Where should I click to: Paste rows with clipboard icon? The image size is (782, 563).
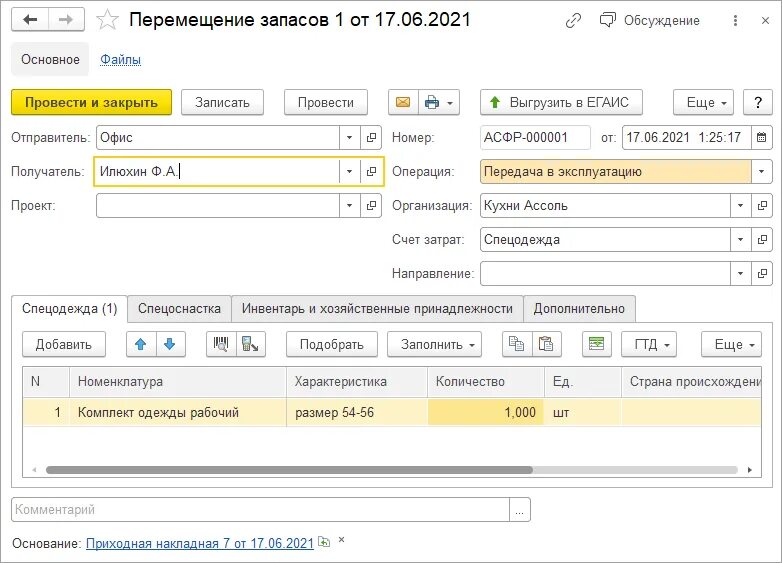[x=546, y=344]
